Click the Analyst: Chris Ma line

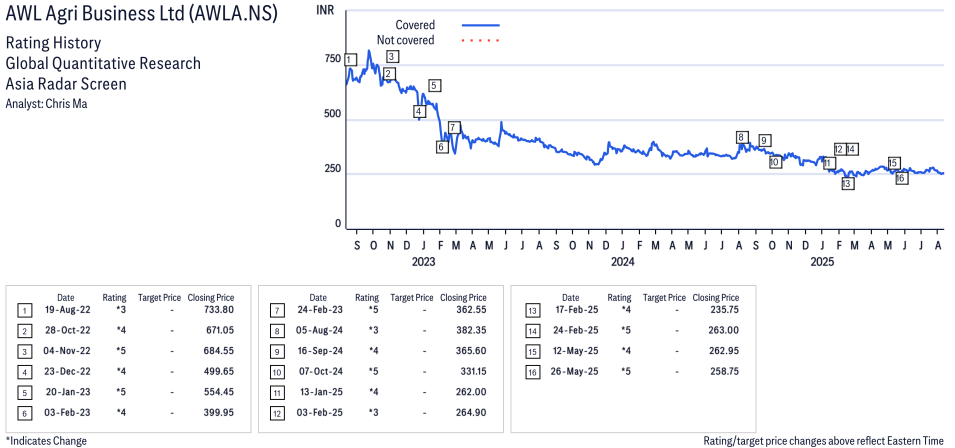point(46,104)
